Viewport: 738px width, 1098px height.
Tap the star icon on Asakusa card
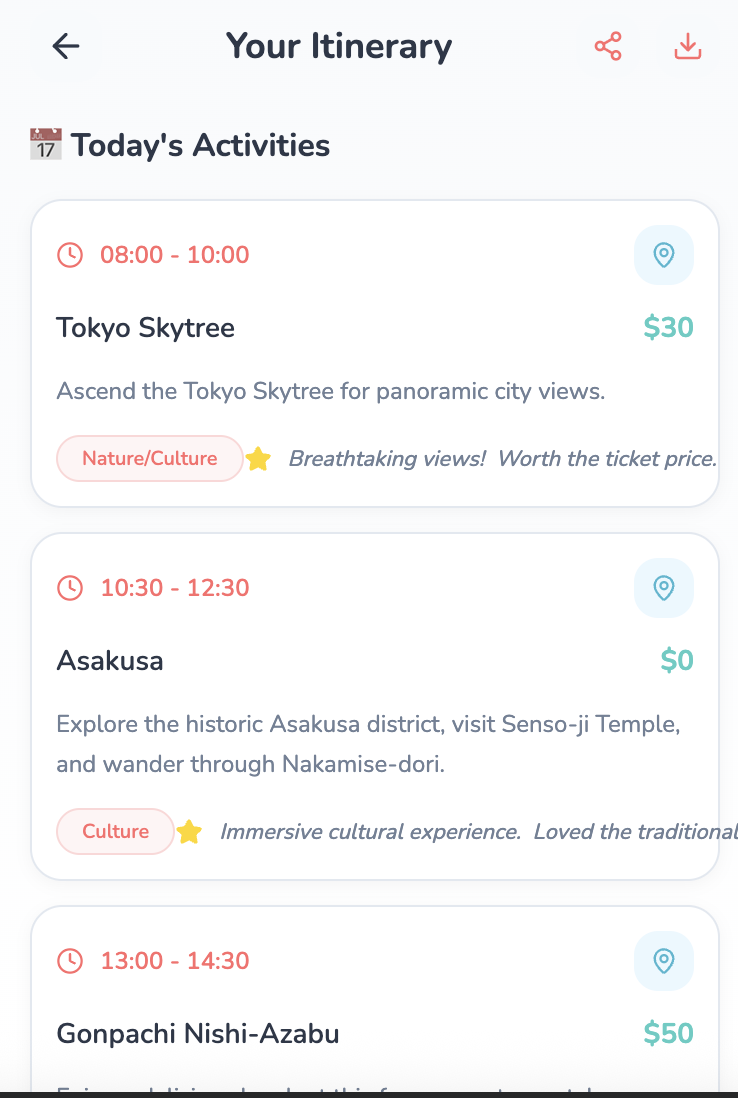point(189,832)
